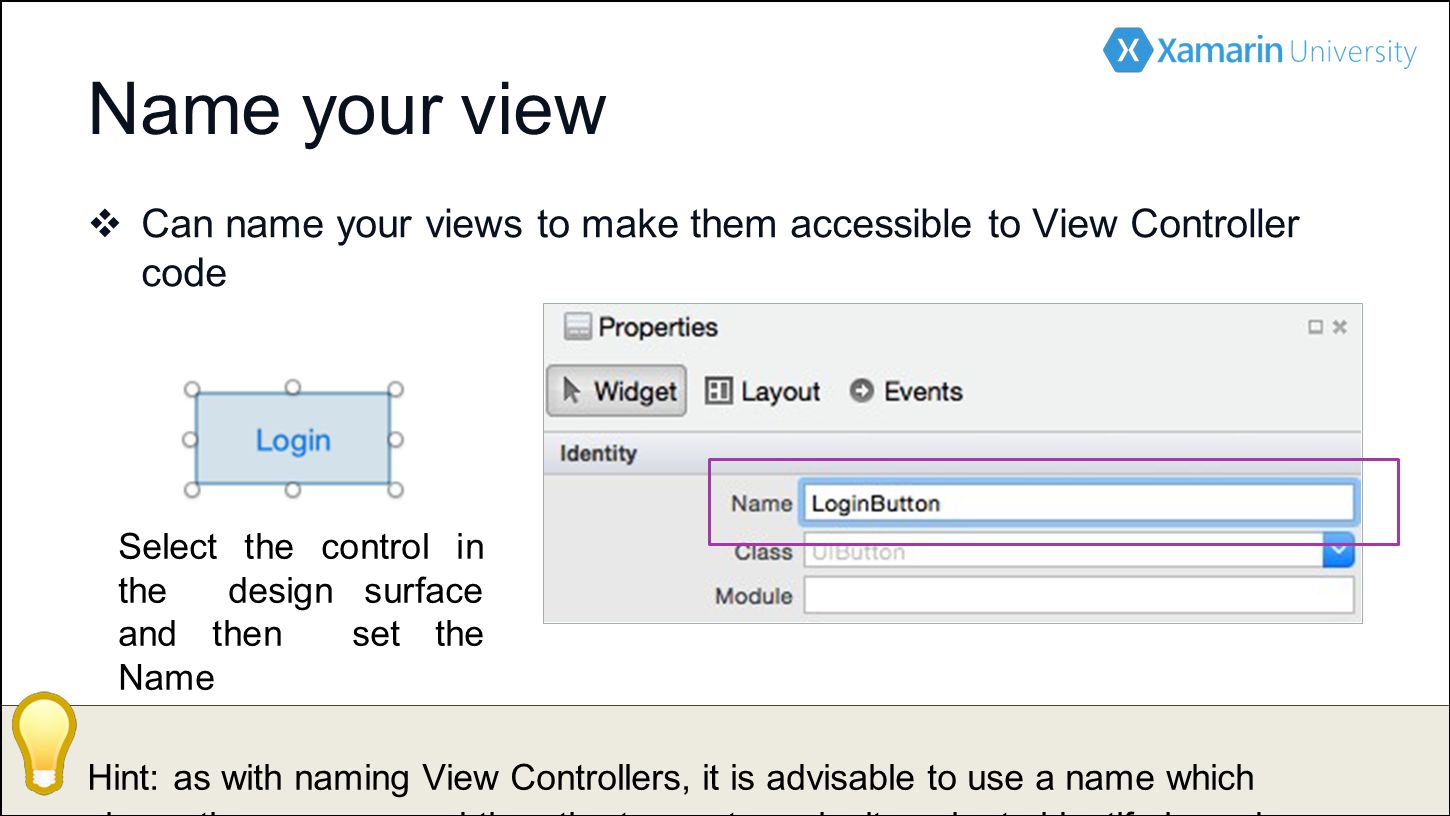
Task: Click the Name field containing LoginButton
Action: [x=1078, y=503]
